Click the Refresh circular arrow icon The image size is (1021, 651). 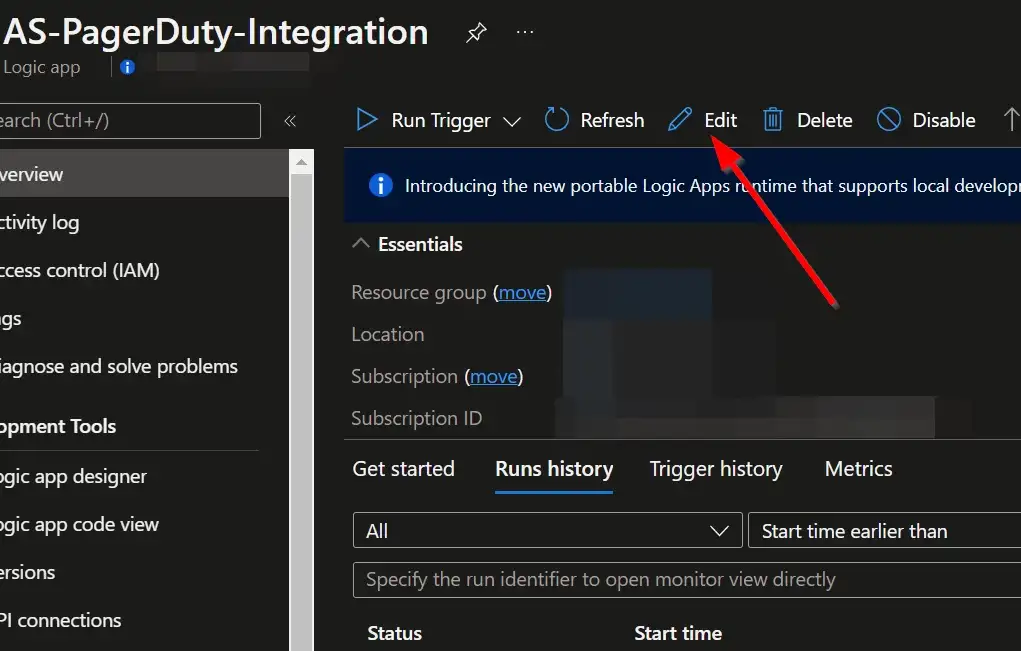[556, 120]
